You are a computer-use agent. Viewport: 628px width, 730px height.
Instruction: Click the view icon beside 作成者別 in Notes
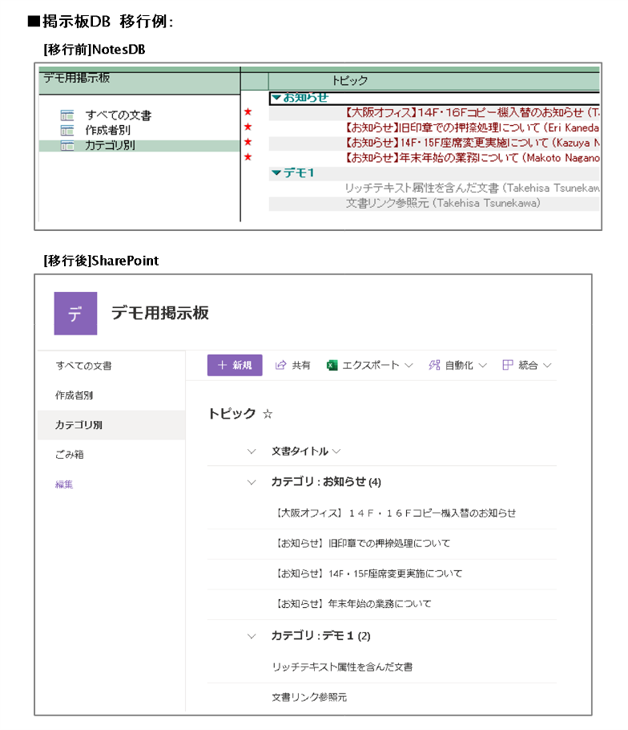[67, 130]
